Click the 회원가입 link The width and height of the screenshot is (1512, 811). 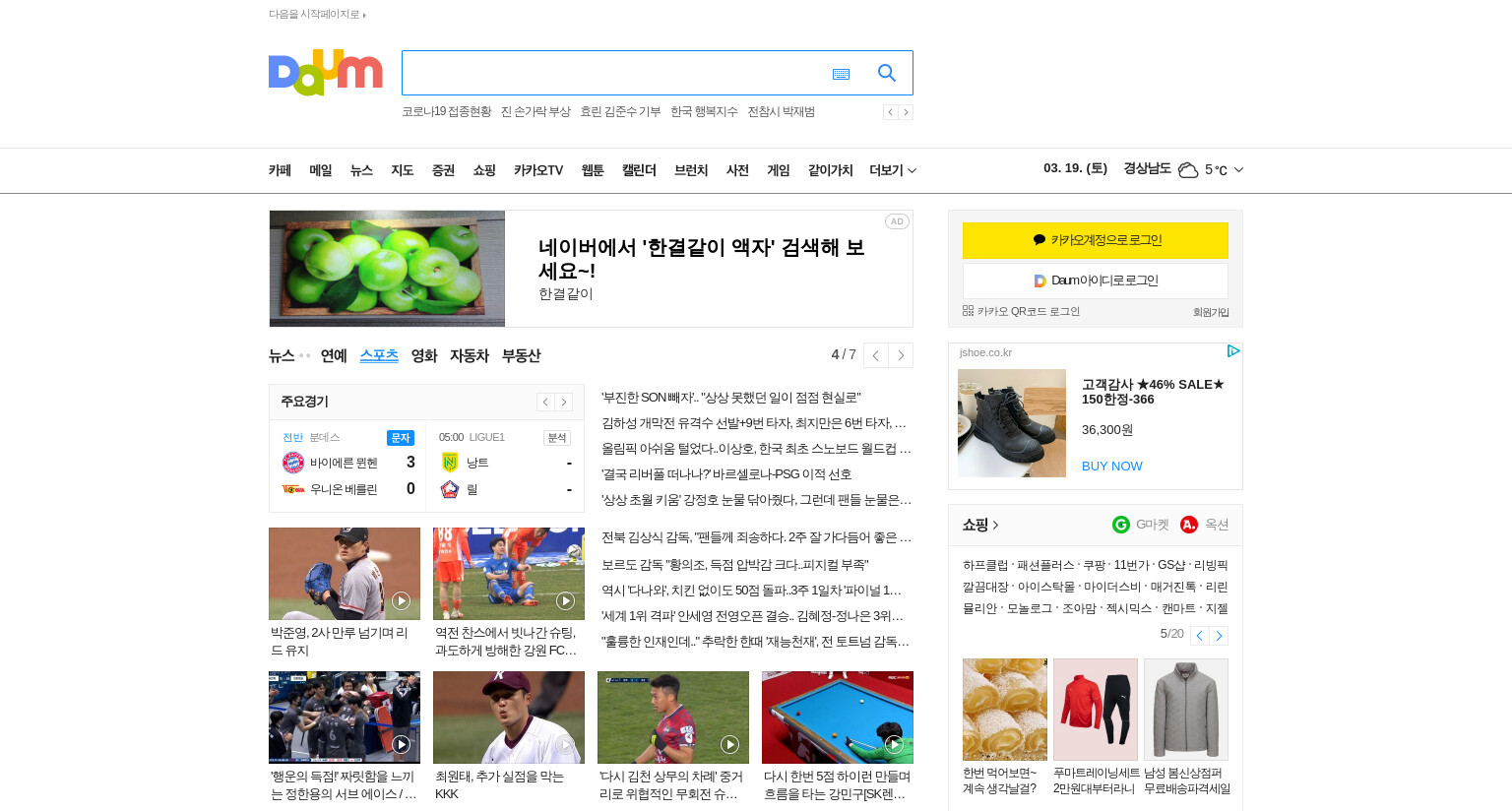[x=1211, y=312]
